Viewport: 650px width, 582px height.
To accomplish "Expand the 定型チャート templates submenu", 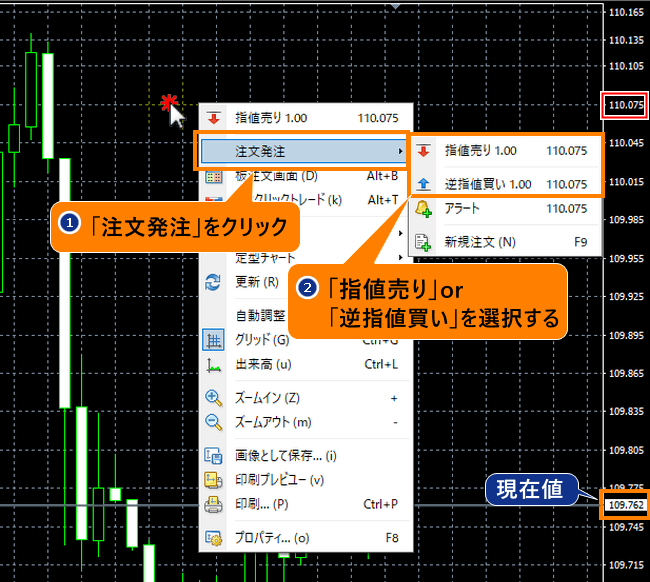I will [306, 258].
